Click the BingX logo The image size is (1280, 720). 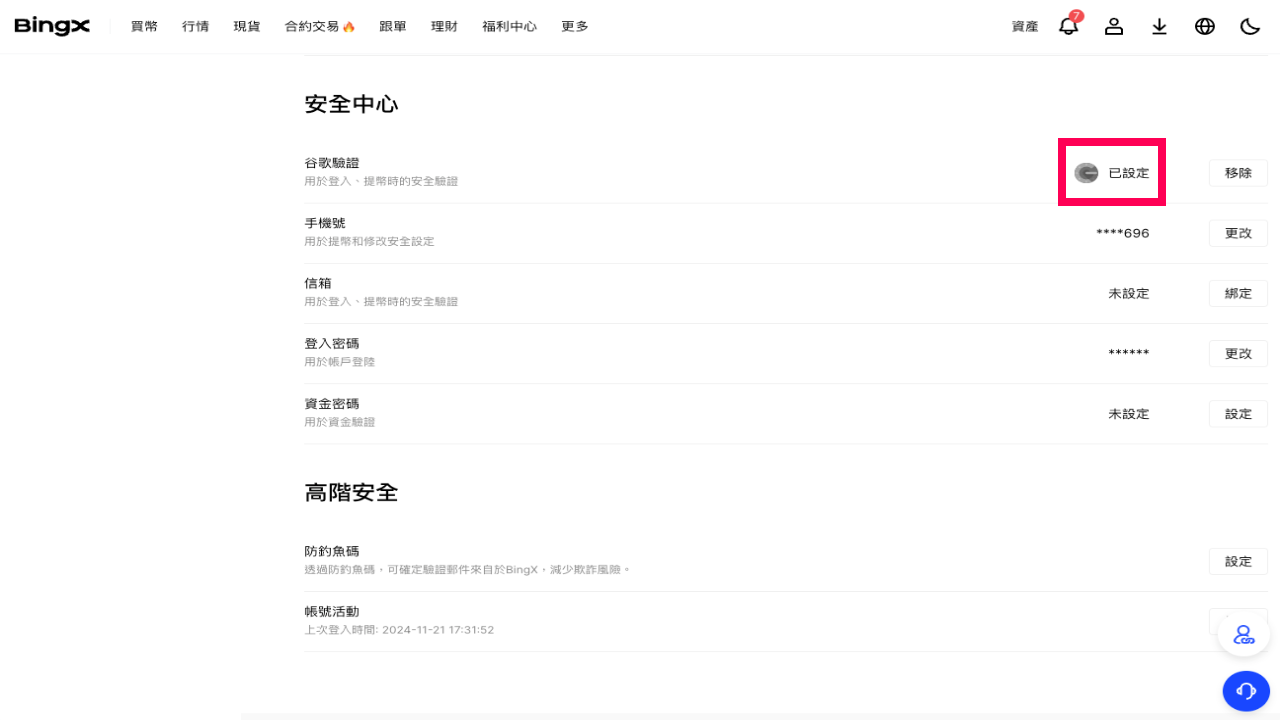click(x=52, y=26)
